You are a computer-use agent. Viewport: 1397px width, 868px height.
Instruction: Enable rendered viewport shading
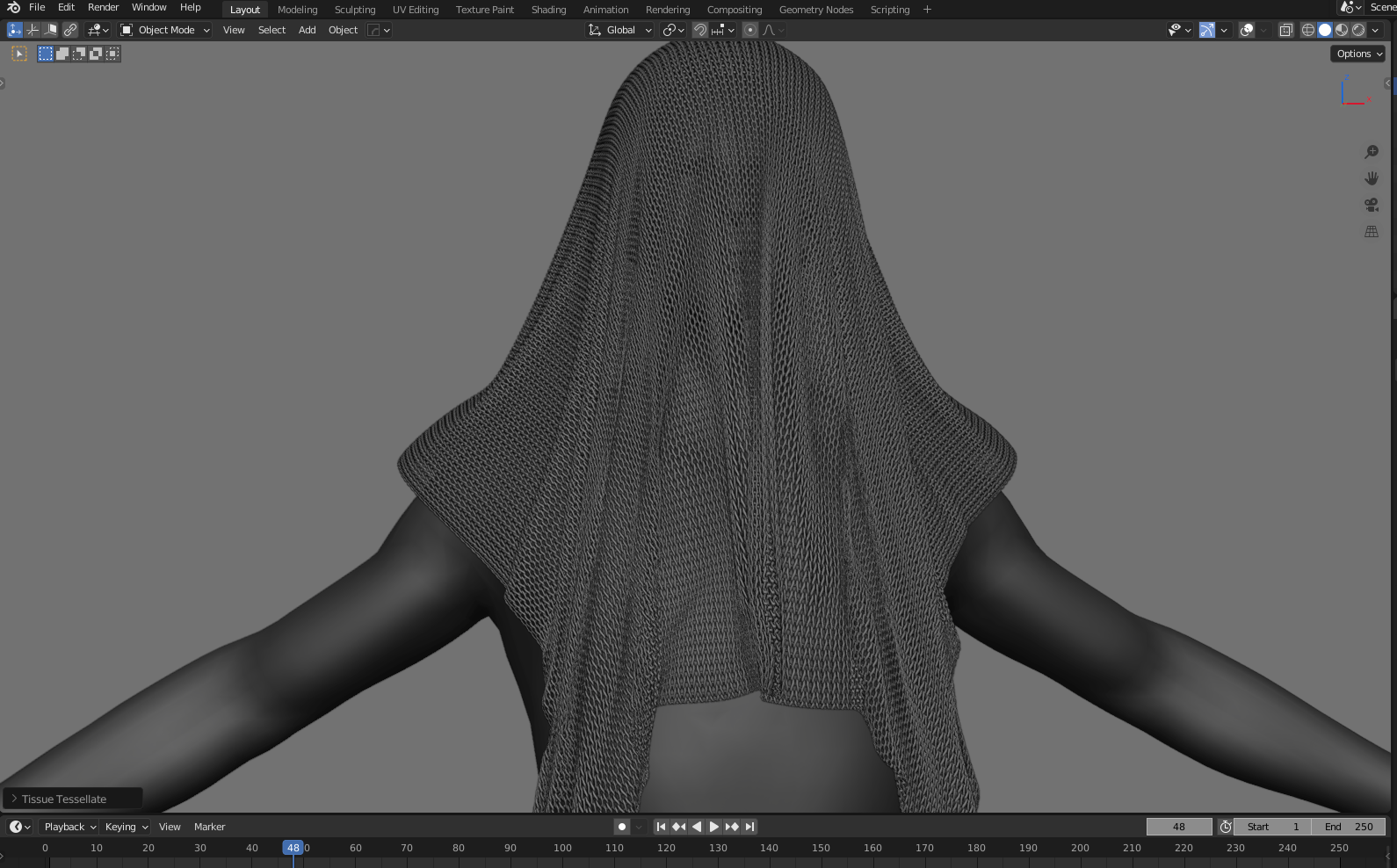click(1358, 30)
